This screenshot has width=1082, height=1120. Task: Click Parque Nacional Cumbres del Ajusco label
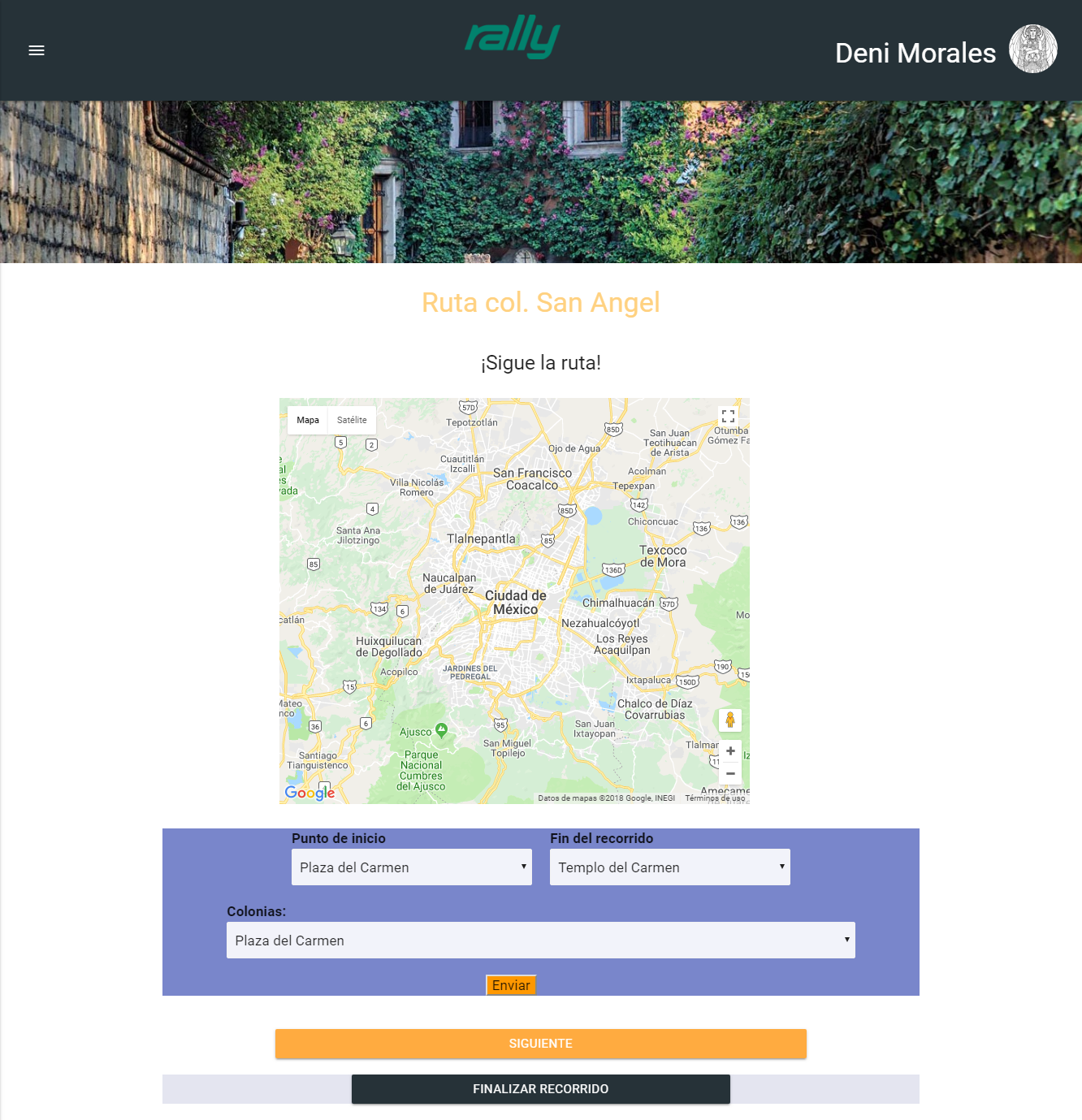coord(421,771)
